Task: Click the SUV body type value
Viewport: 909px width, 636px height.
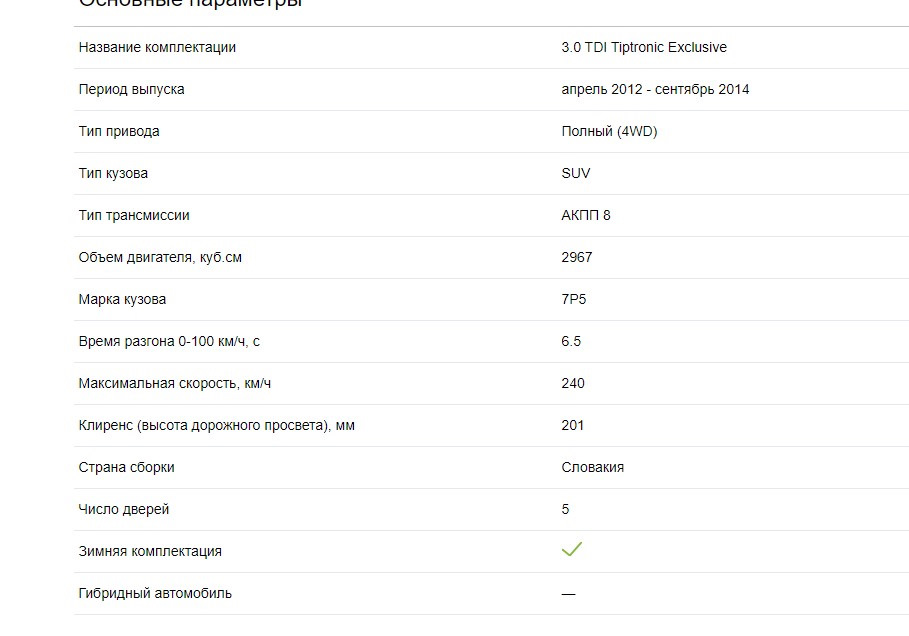Action: (x=576, y=173)
